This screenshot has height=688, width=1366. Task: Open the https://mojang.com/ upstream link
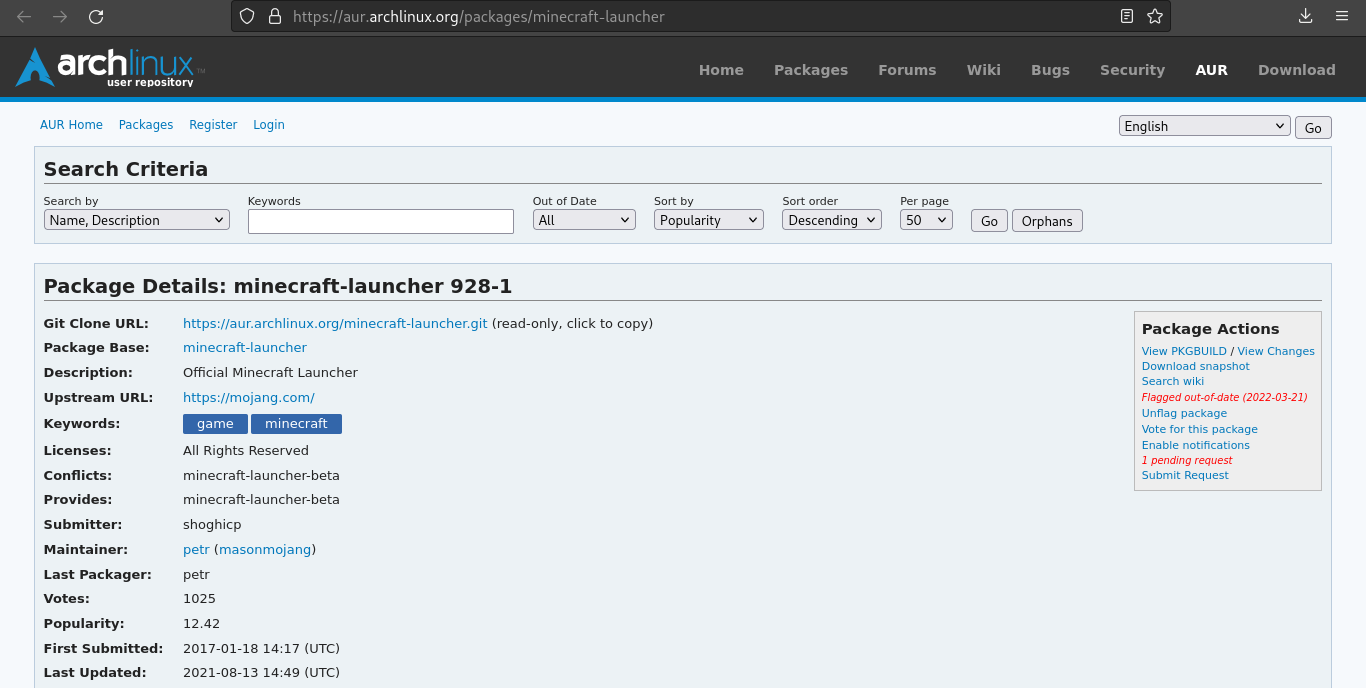(249, 397)
